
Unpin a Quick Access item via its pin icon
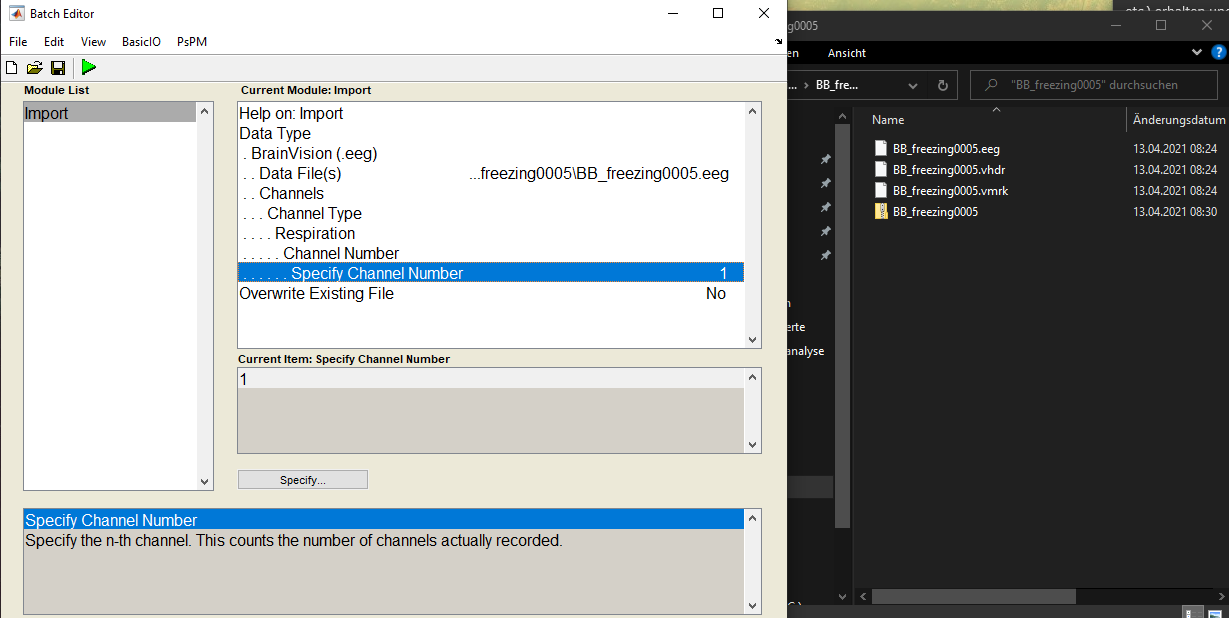pos(825,158)
